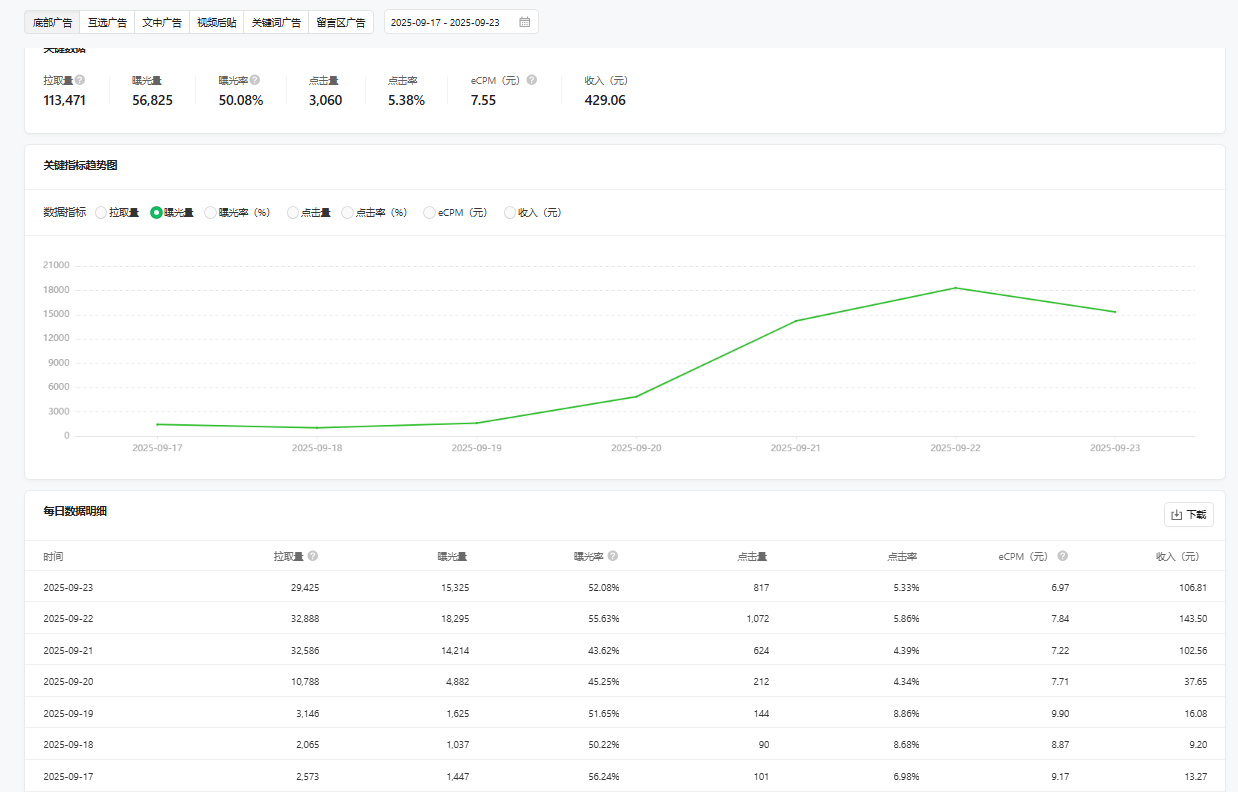Click the 3,060 total clicks value
1238x792 pixels.
pyautogui.click(x=325, y=100)
